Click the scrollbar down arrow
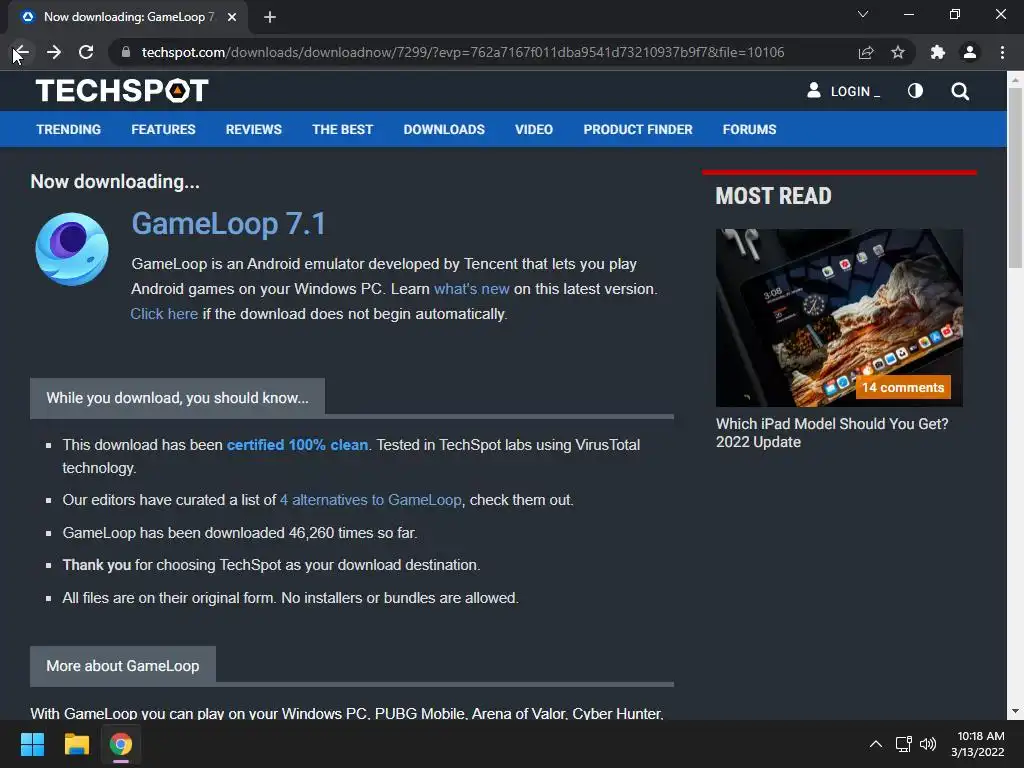 click(1015, 712)
